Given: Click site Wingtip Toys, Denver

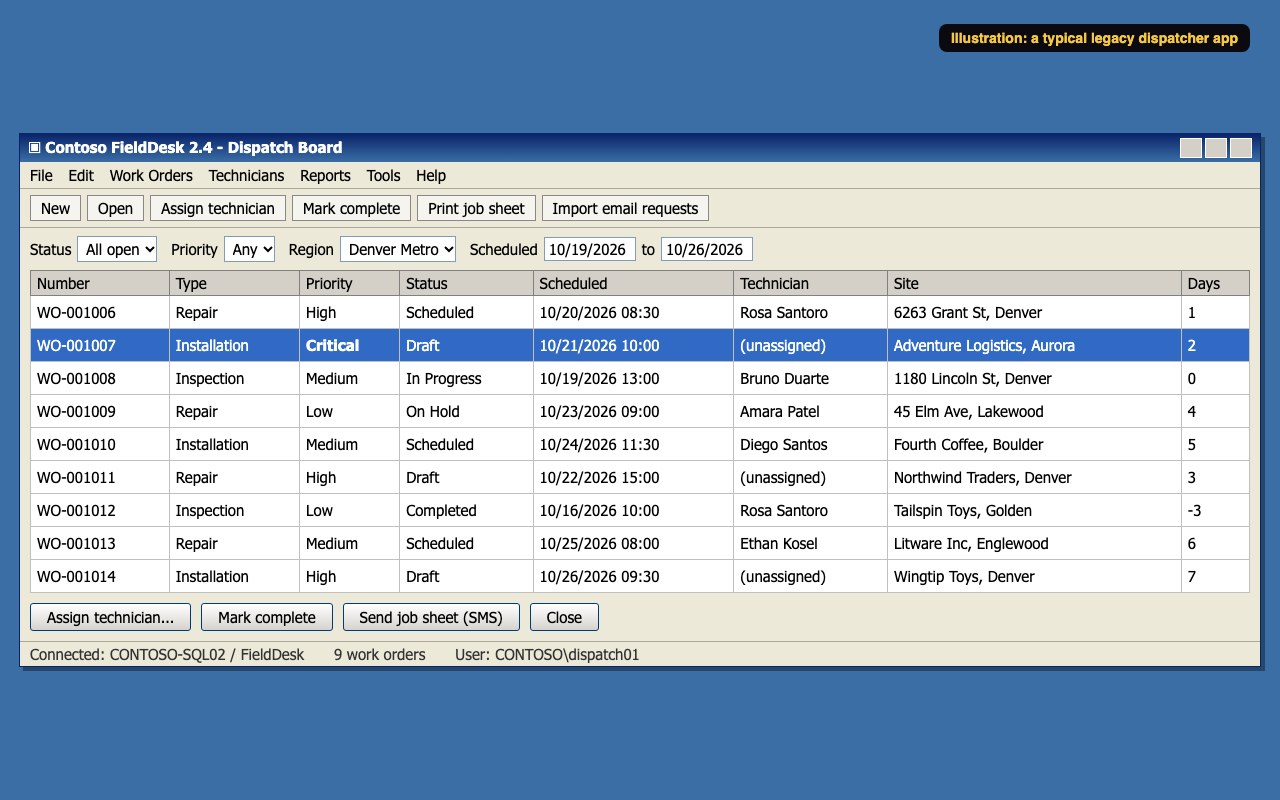Looking at the screenshot, I should (x=1034, y=576).
